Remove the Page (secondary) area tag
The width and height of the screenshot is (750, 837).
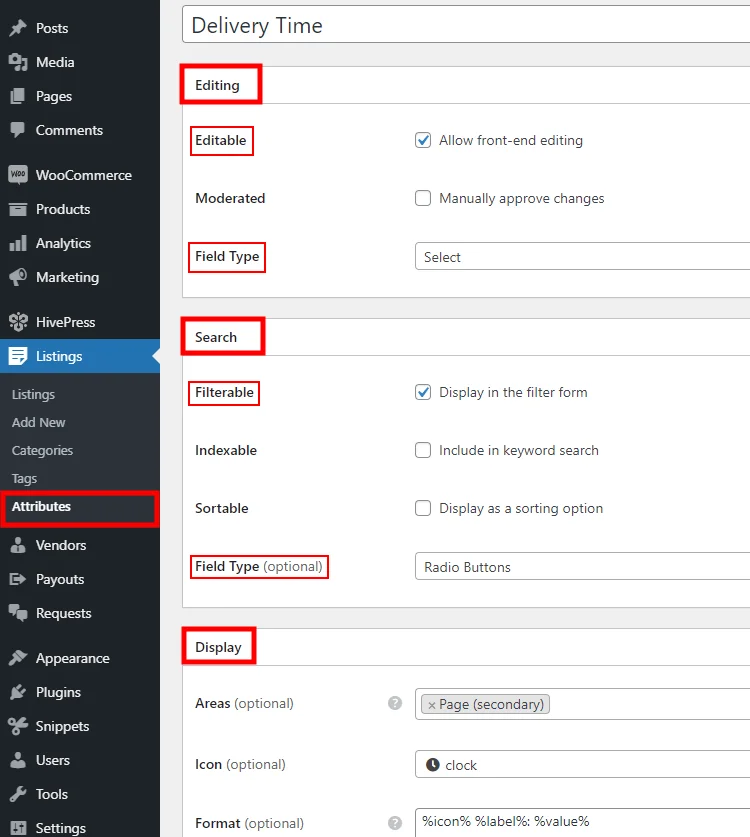pos(432,705)
